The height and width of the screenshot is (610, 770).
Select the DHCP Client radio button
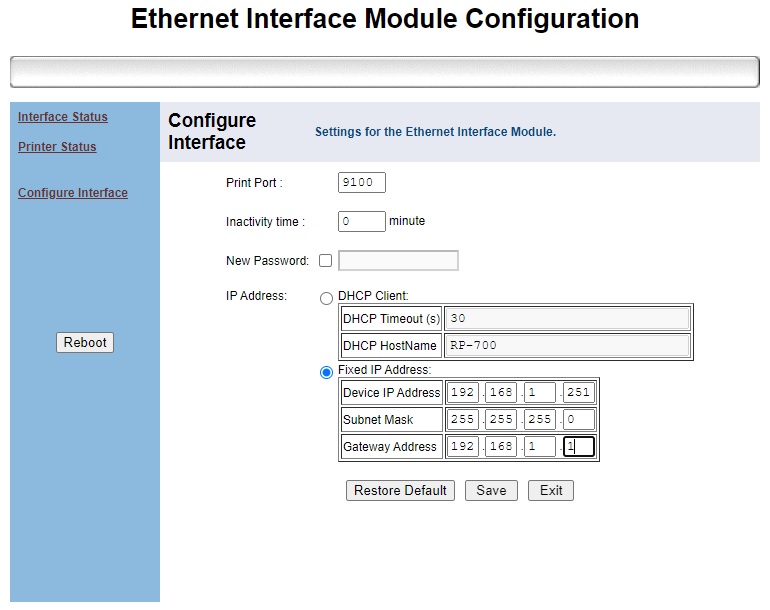point(326,297)
